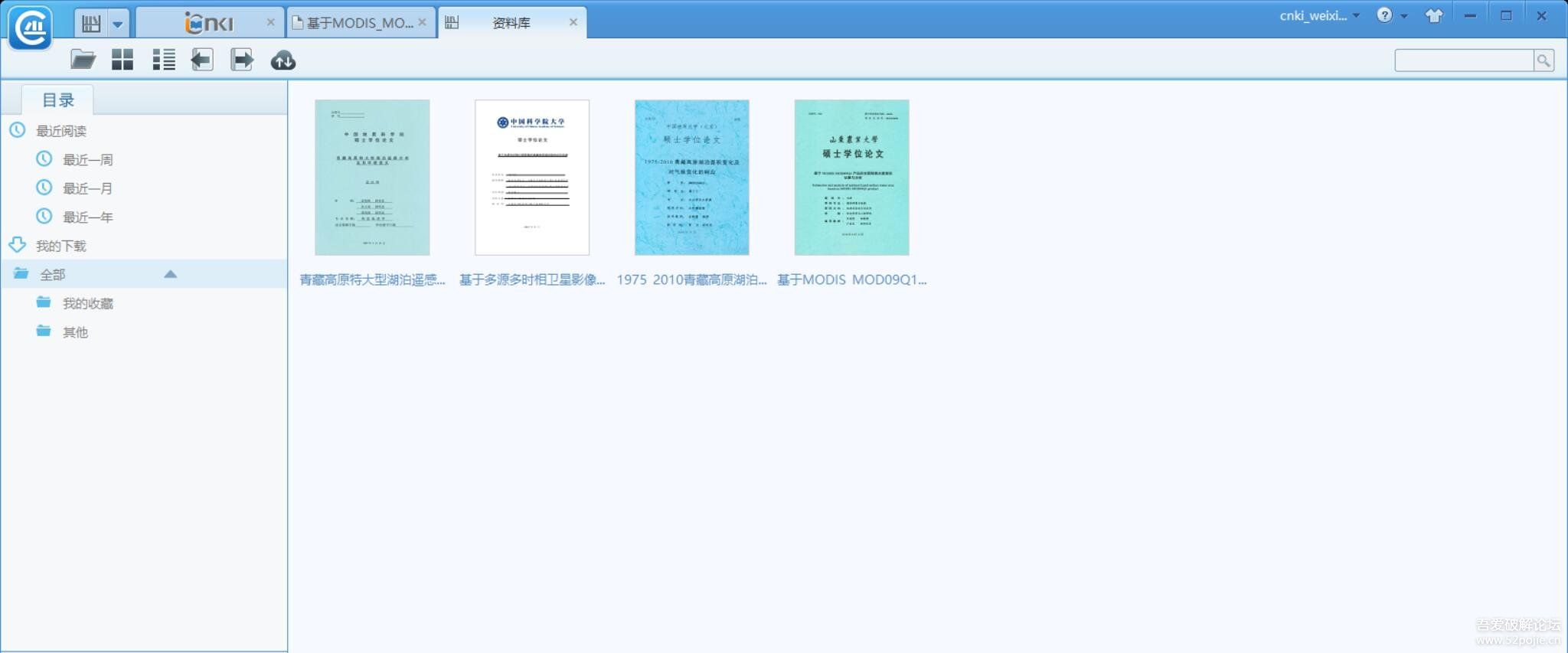
Task: Switch to list view layout
Action: (x=163, y=60)
